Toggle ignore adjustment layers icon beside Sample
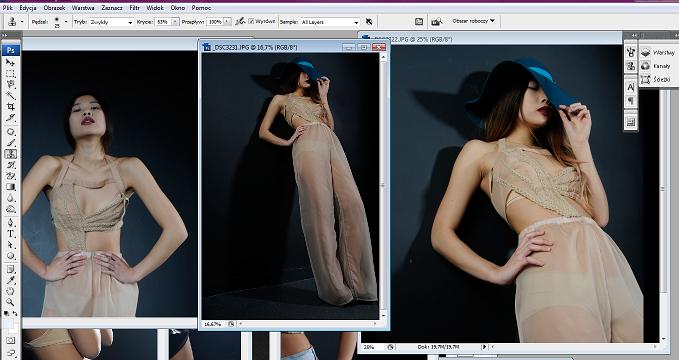Screen dimensions: 679x360 [369, 21]
